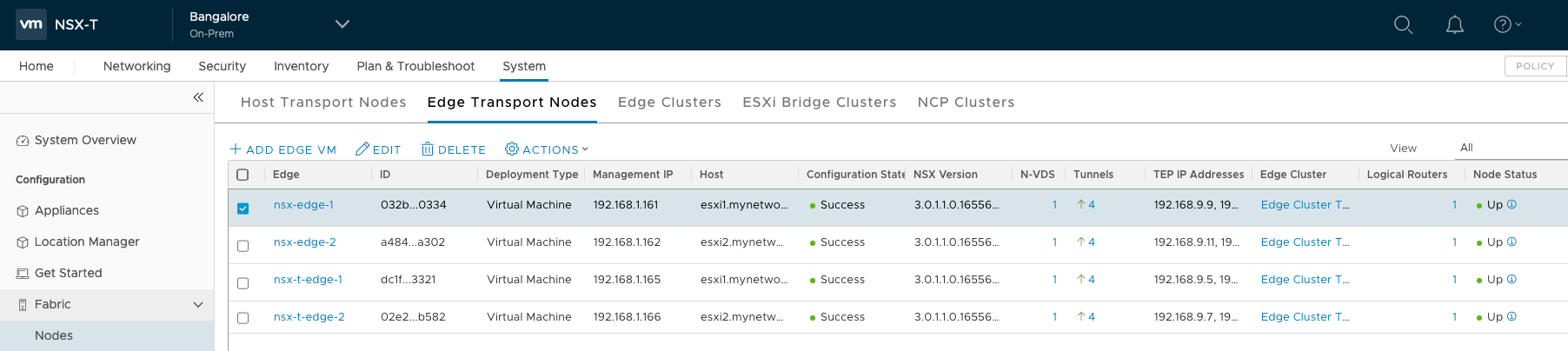1568x351 pixels.
Task: Open the Networking menu tab
Action: 136,66
